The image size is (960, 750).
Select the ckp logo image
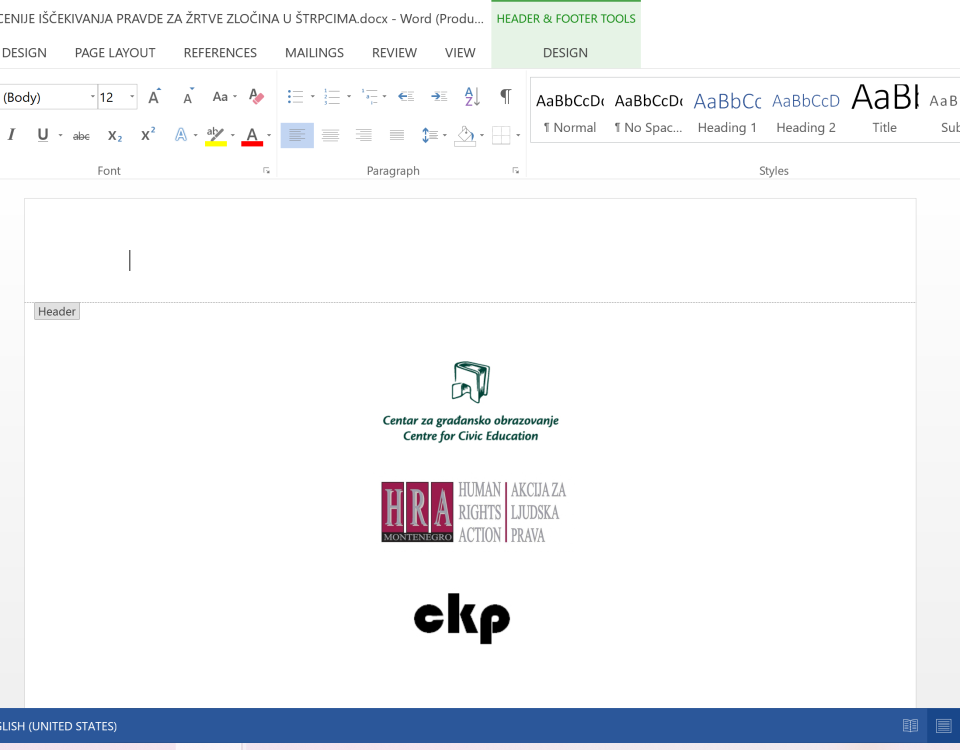(x=462, y=618)
